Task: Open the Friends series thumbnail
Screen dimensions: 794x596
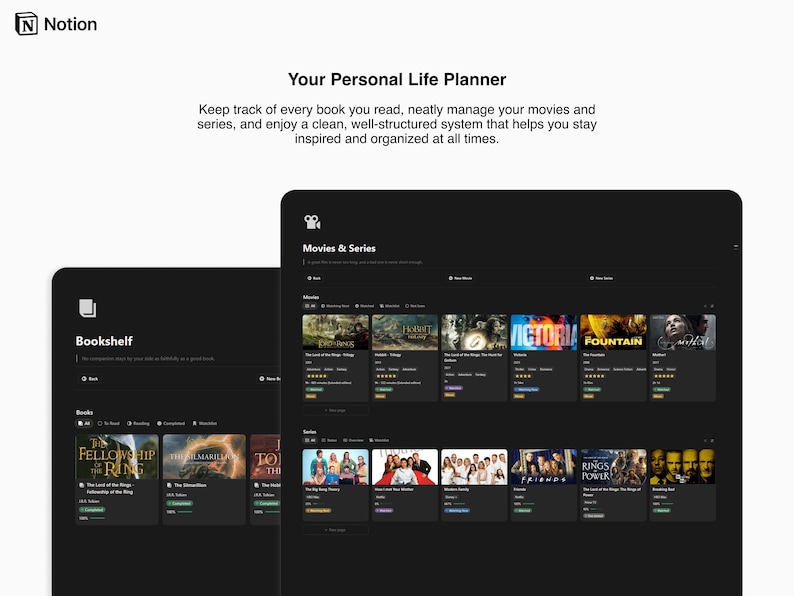Action: coord(543,466)
